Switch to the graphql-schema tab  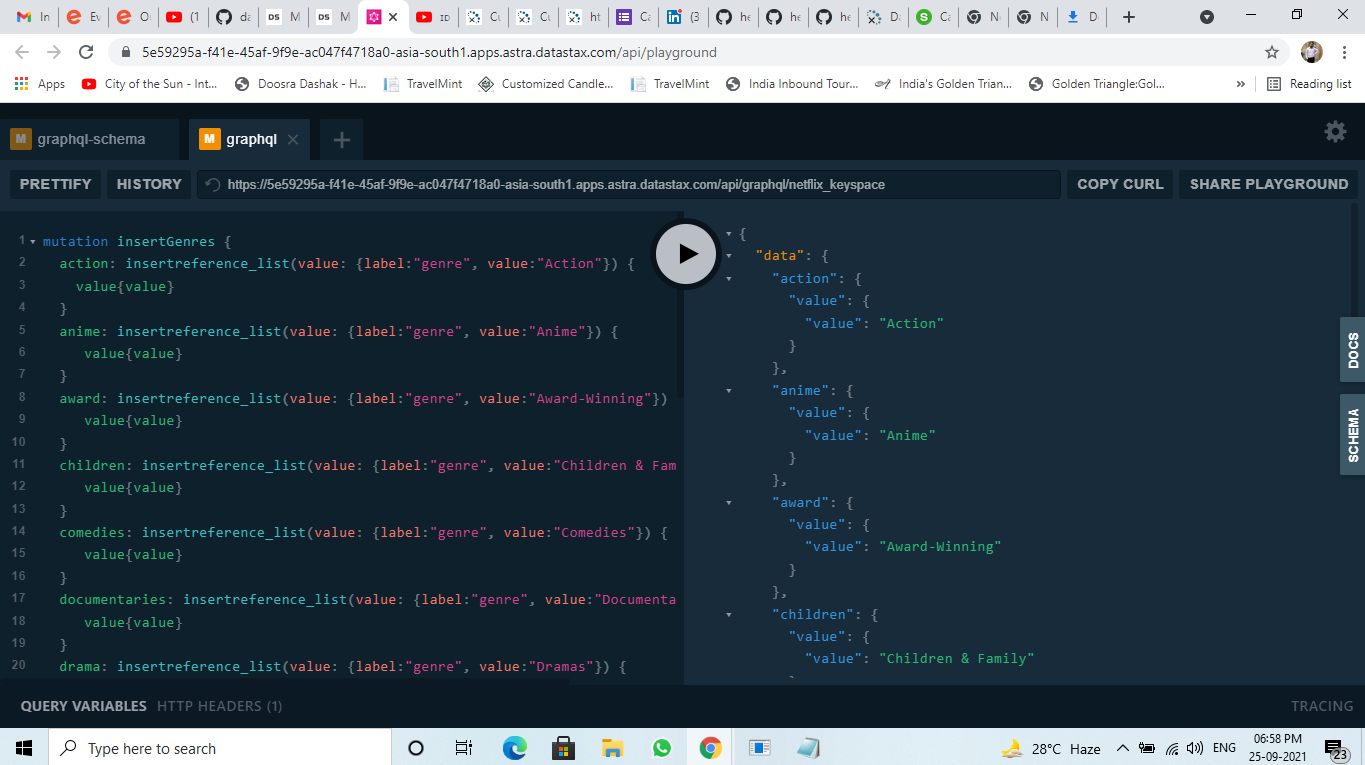(x=90, y=139)
